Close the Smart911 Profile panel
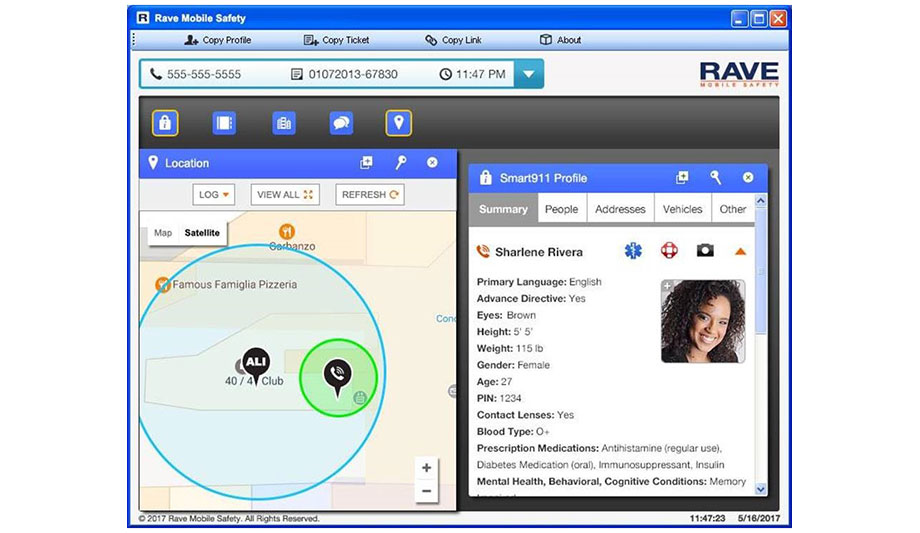This screenshot has height=533, width=920. (x=748, y=177)
